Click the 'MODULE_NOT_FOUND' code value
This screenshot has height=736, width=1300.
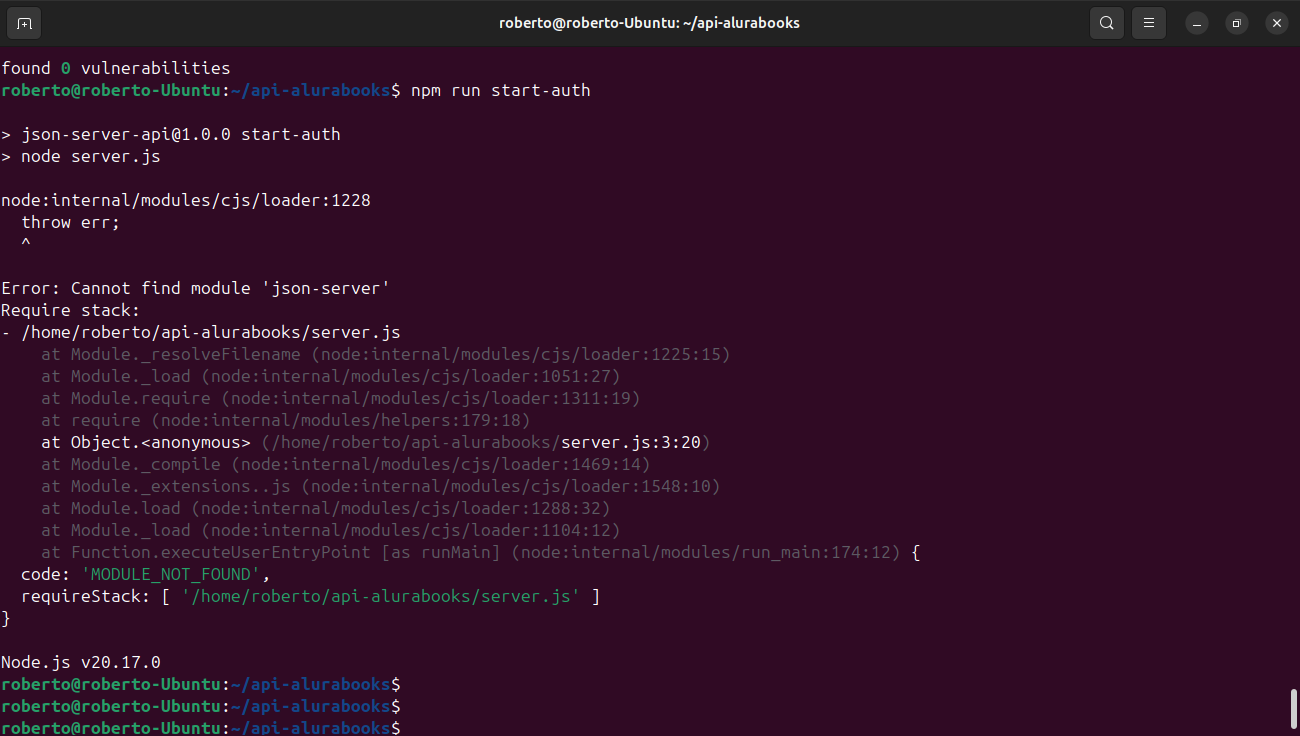(171, 574)
